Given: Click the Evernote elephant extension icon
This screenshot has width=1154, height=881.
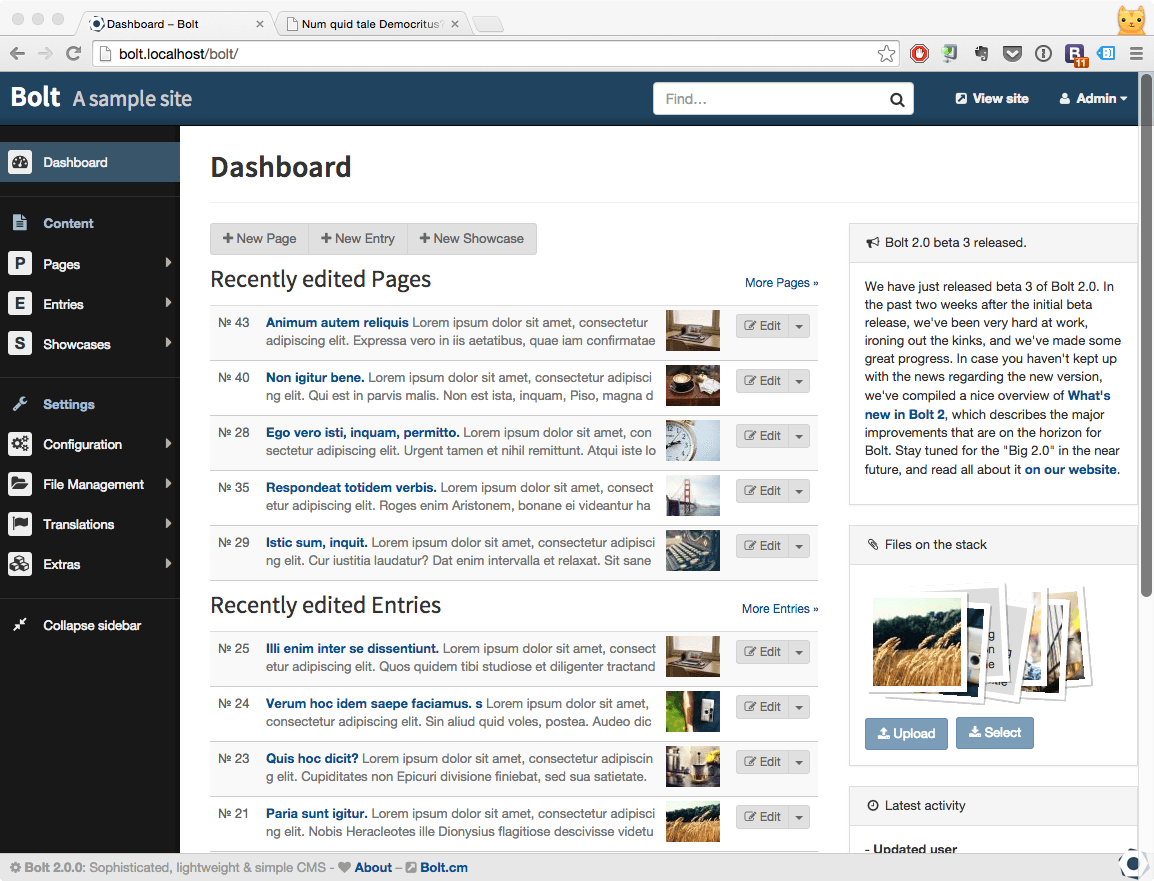Looking at the screenshot, I should pyautogui.click(x=981, y=54).
